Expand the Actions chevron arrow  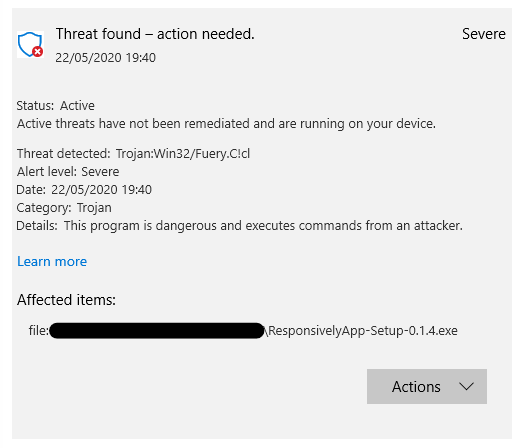[467, 386]
